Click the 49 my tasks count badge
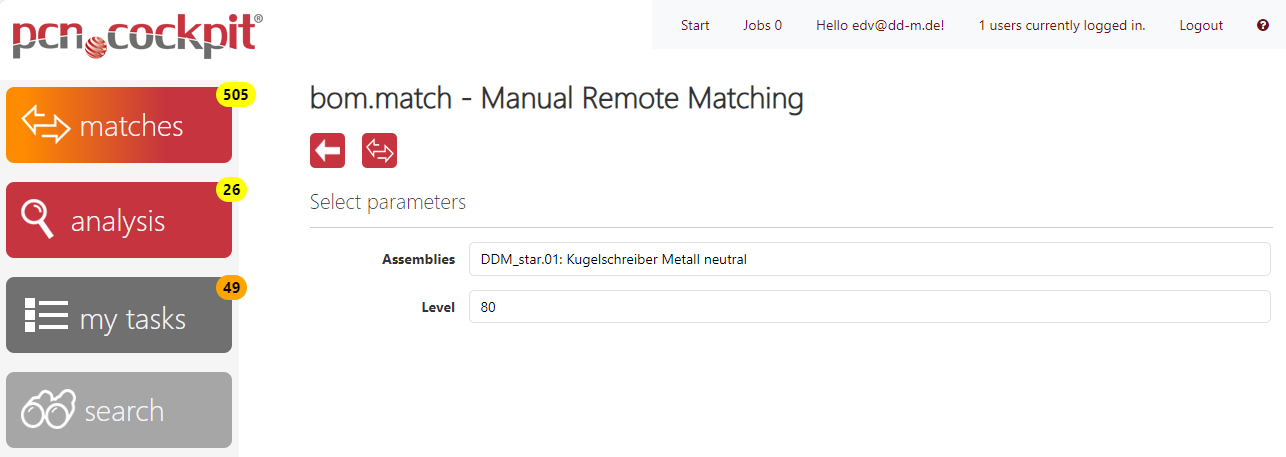 coord(232,288)
